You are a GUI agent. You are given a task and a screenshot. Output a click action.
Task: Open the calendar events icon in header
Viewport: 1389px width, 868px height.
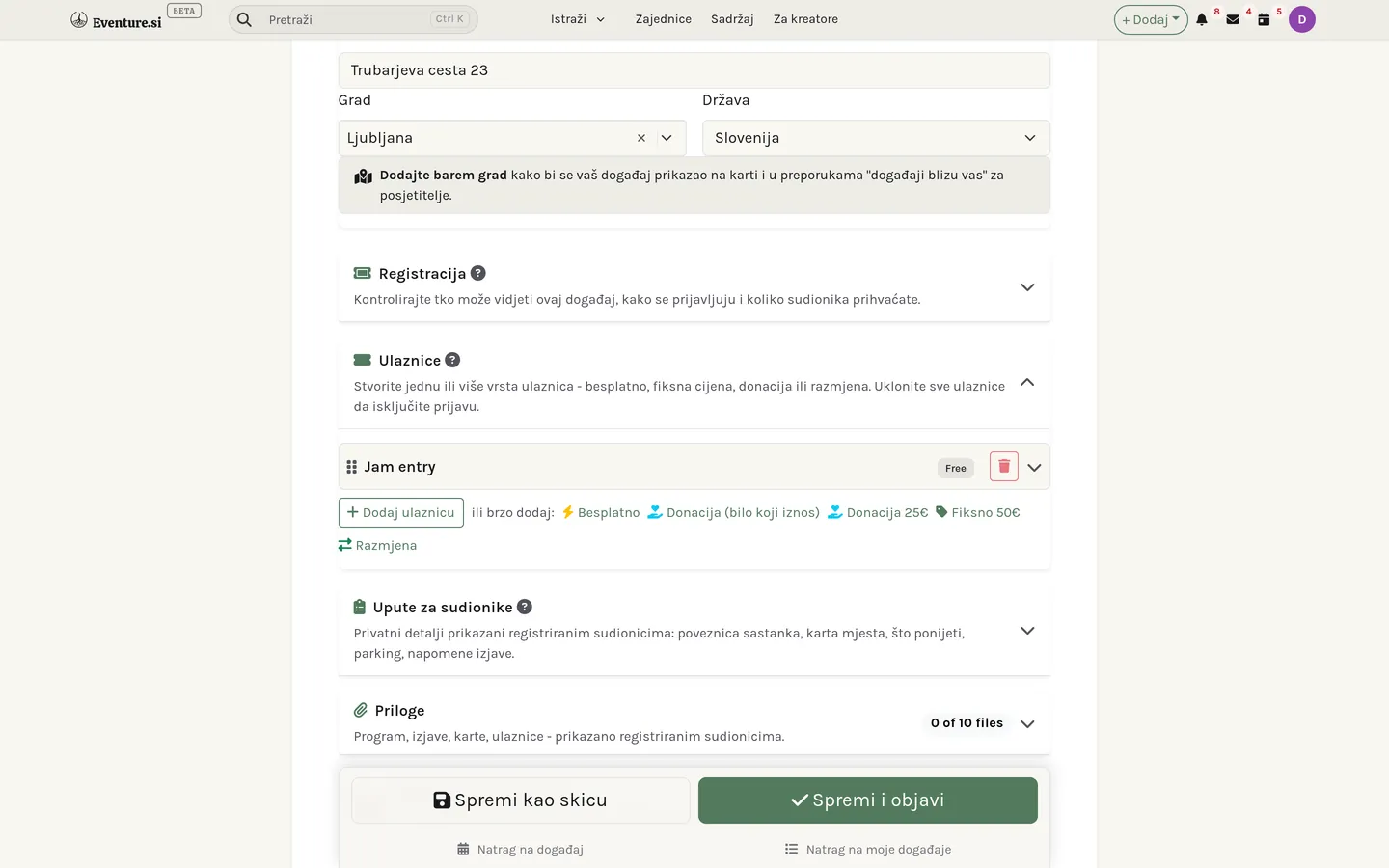[1264, 19]
